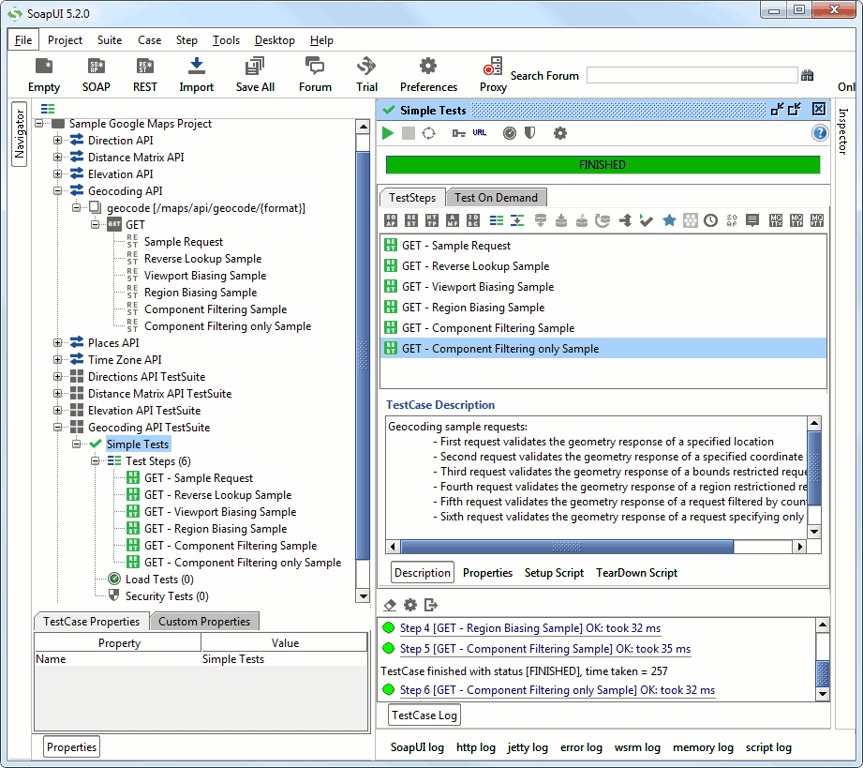Click the blue star test step icon
The width and height of the screenshot is (863, 768).
pyautogui.click(x=669, y=221)
